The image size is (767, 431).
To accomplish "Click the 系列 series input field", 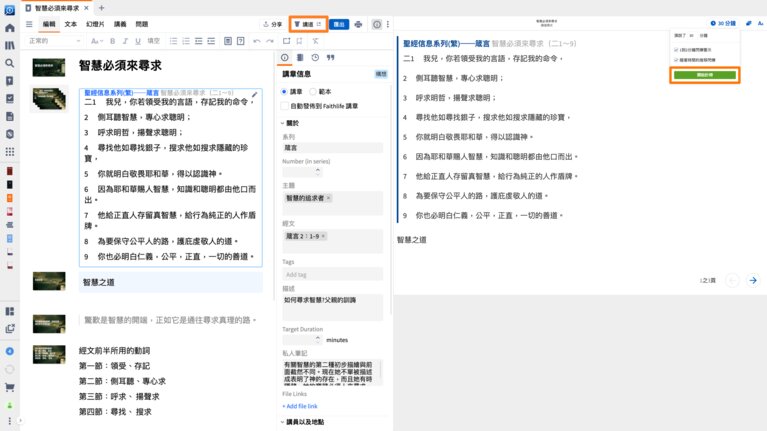I will 333,147.
